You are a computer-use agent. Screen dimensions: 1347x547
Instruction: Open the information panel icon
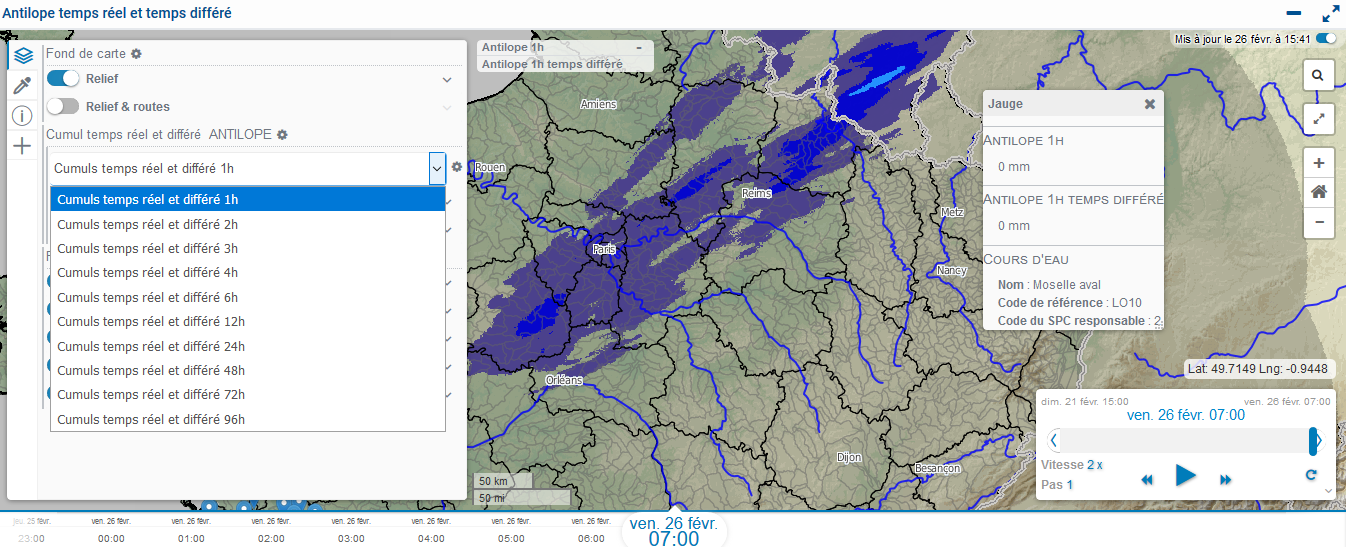[x=23, y=116]
